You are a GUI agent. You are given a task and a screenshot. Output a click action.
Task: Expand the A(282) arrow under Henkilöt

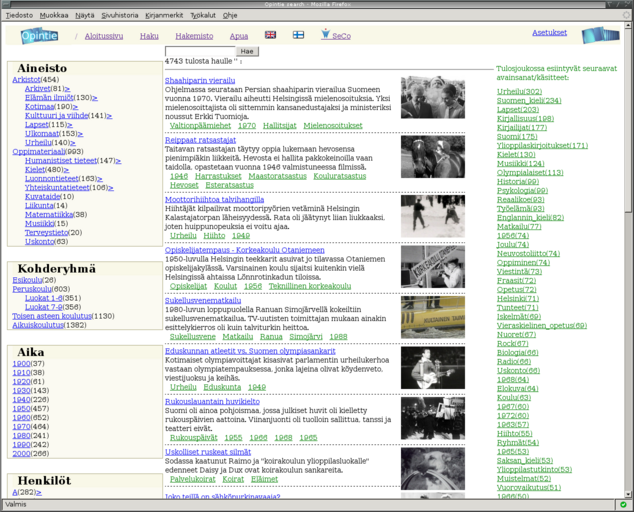point(39,493)
